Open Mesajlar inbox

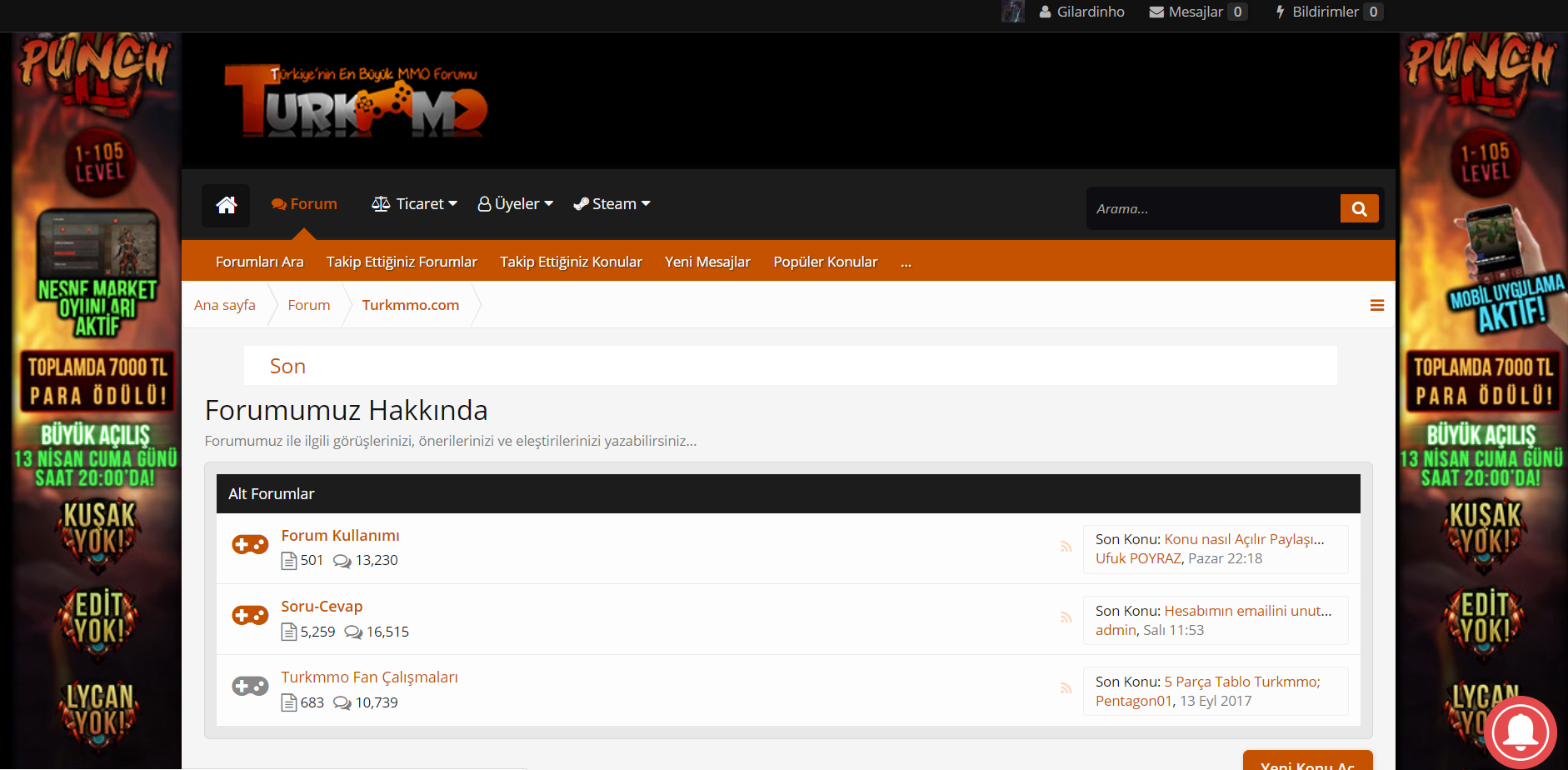(x=1197, y=12)
